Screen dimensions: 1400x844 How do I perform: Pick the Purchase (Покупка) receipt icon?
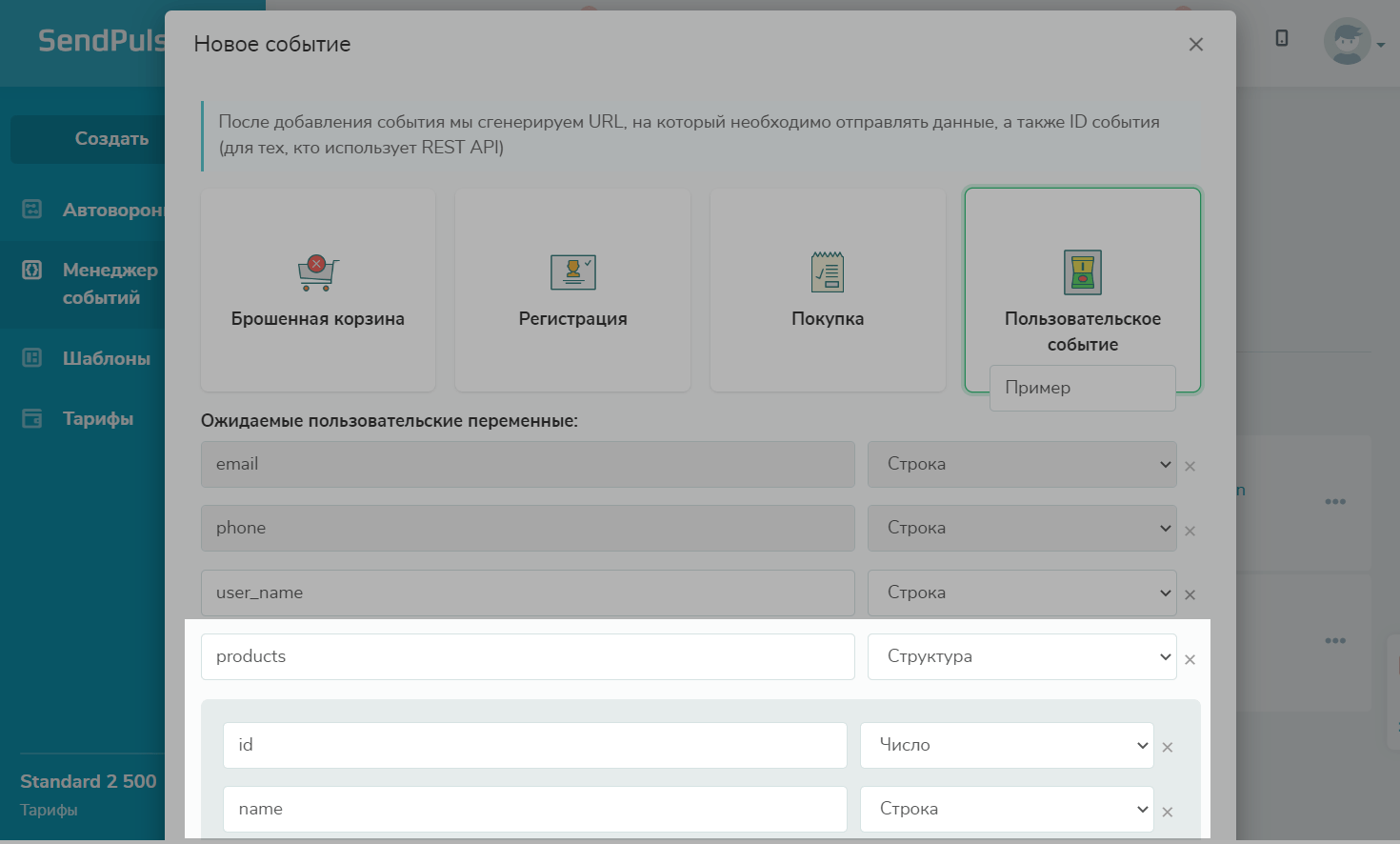(x=827, y=272)
